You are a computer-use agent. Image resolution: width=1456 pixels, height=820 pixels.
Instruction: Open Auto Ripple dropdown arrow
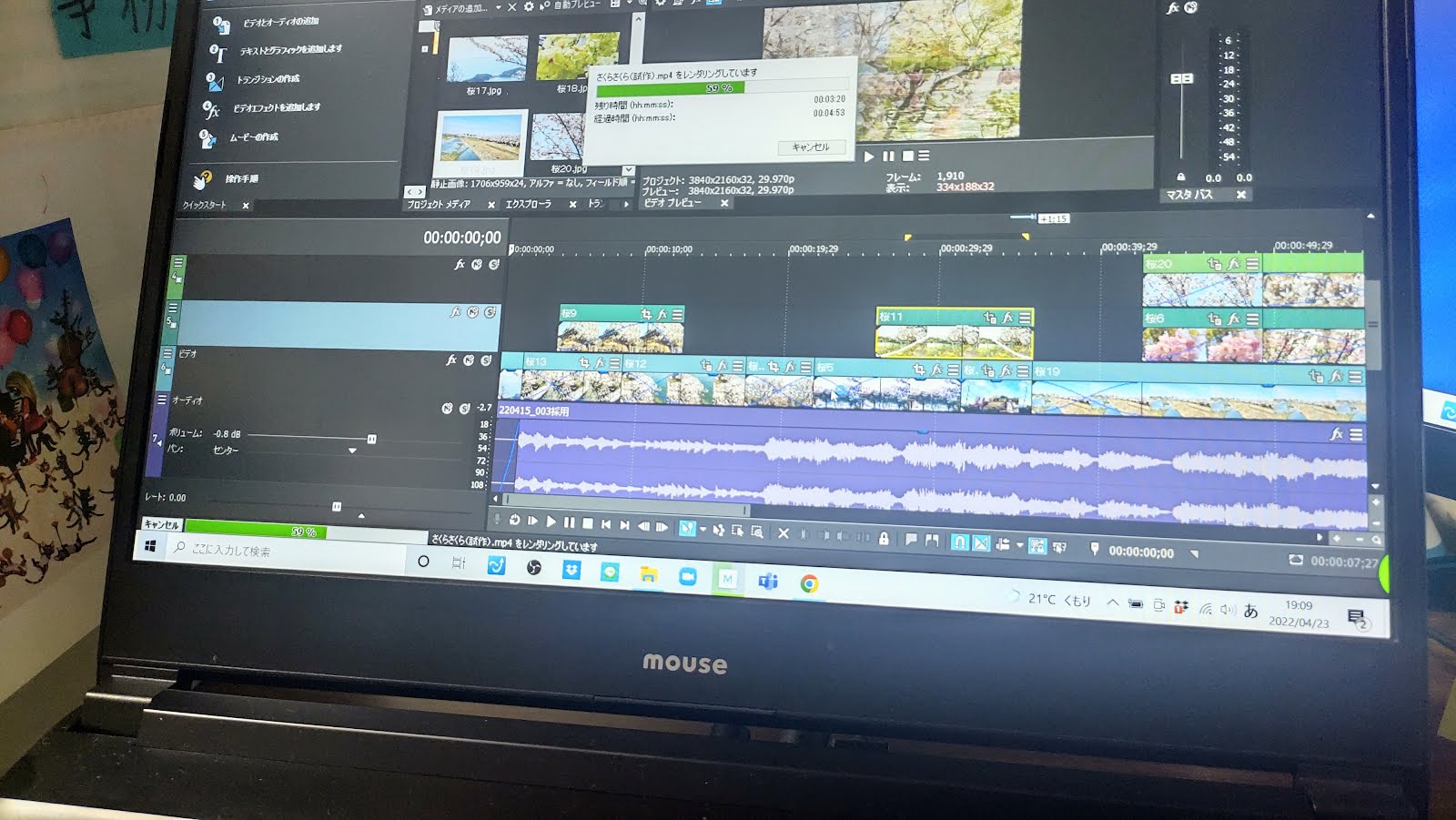[1019, 545]
